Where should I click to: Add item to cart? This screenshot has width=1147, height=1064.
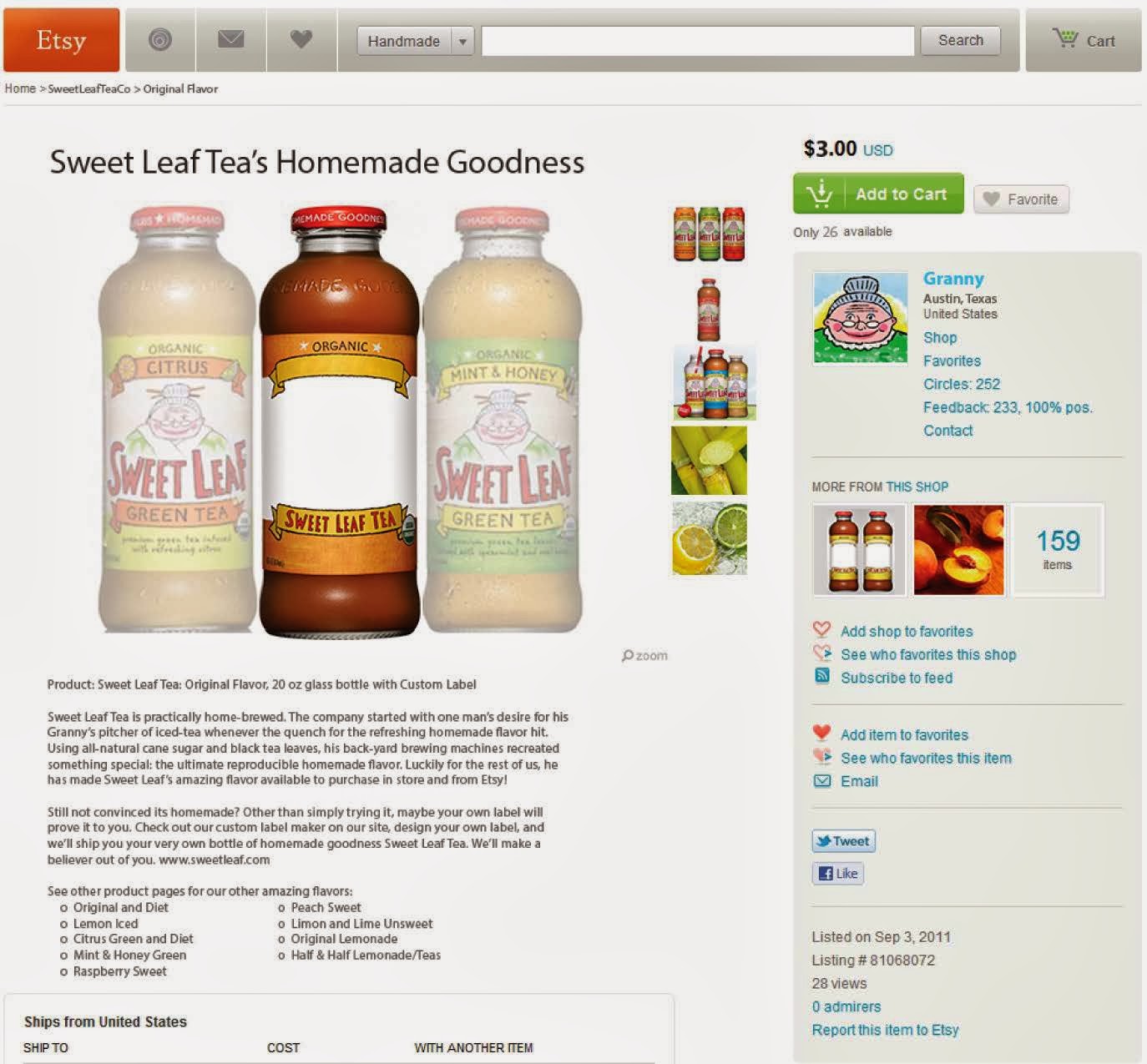(x=878, y=194)
